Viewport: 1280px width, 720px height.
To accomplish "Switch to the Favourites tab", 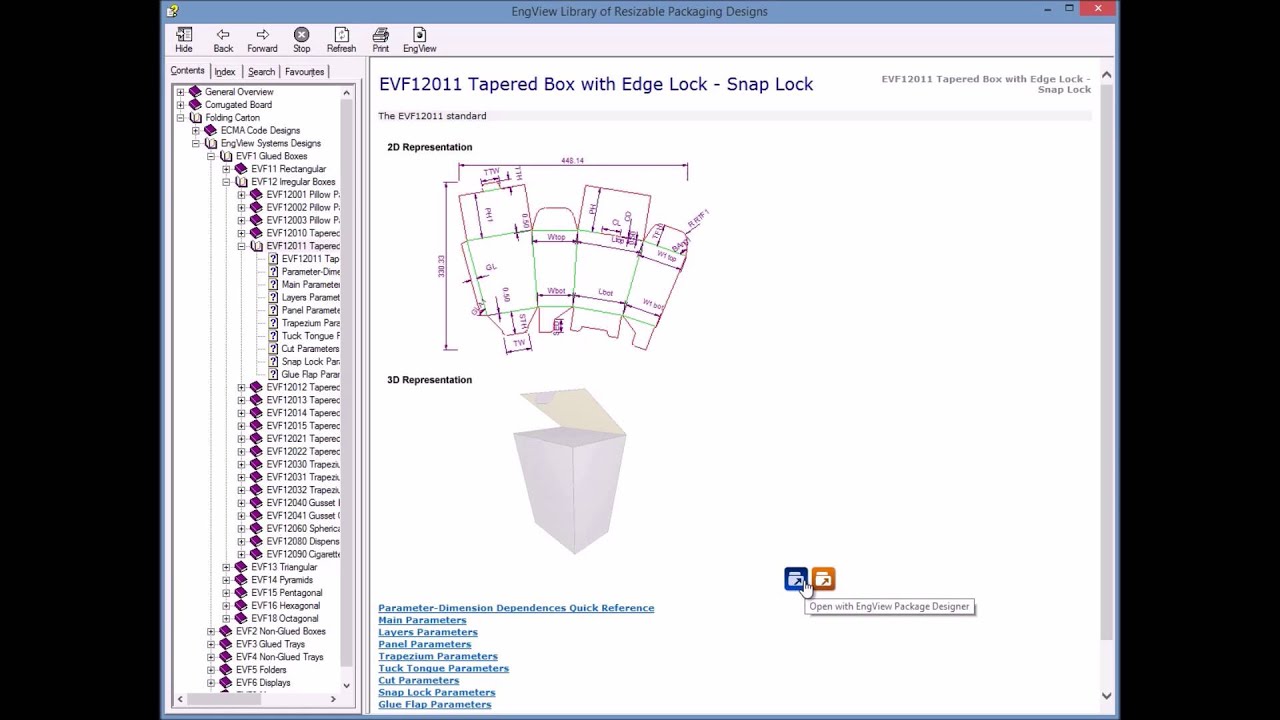I will click(x=304, y=72).
